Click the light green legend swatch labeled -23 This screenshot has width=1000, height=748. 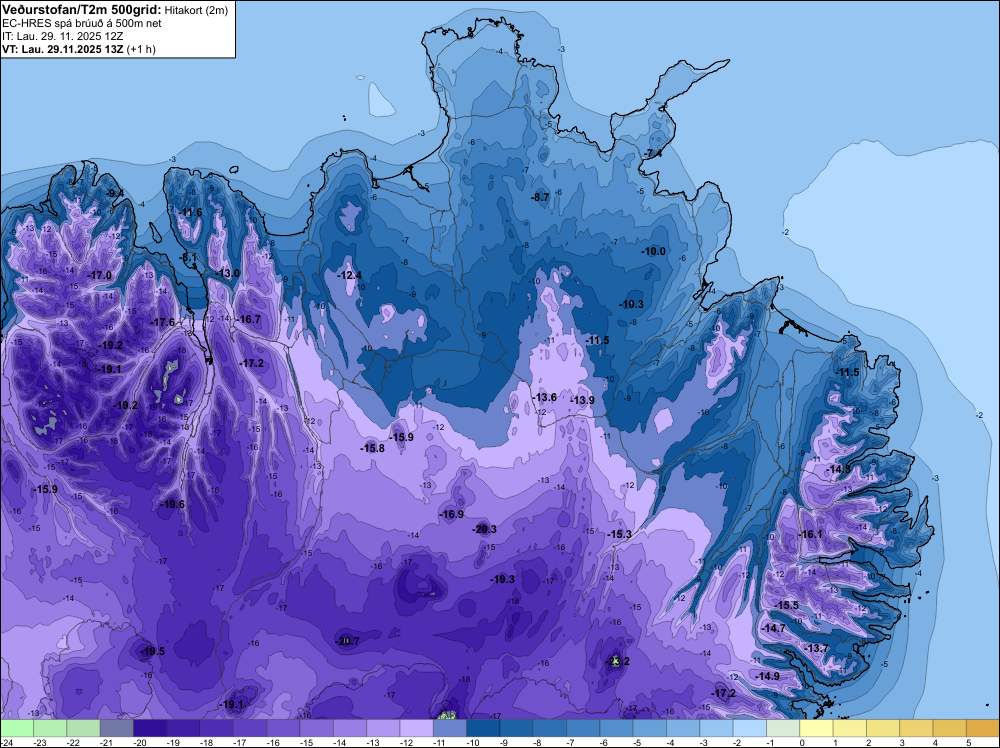(x=50, y=728)
